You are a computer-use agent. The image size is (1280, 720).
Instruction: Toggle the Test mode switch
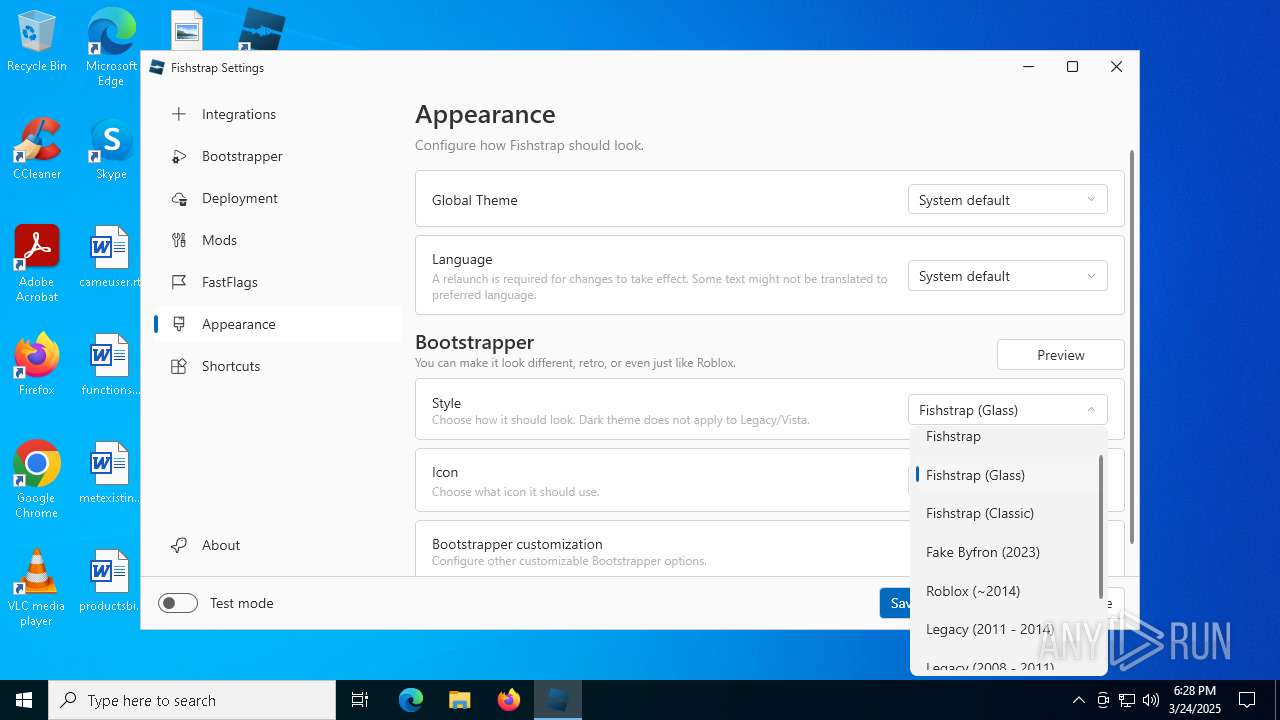click(x=178, y=603)
